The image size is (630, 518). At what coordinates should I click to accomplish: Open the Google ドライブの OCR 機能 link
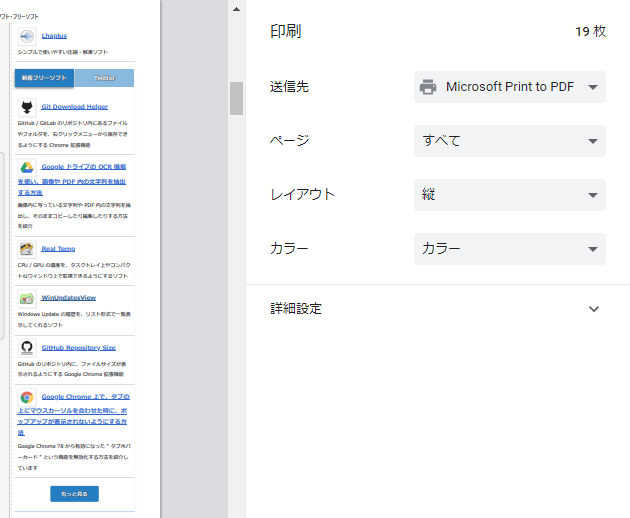pos(72,179)
